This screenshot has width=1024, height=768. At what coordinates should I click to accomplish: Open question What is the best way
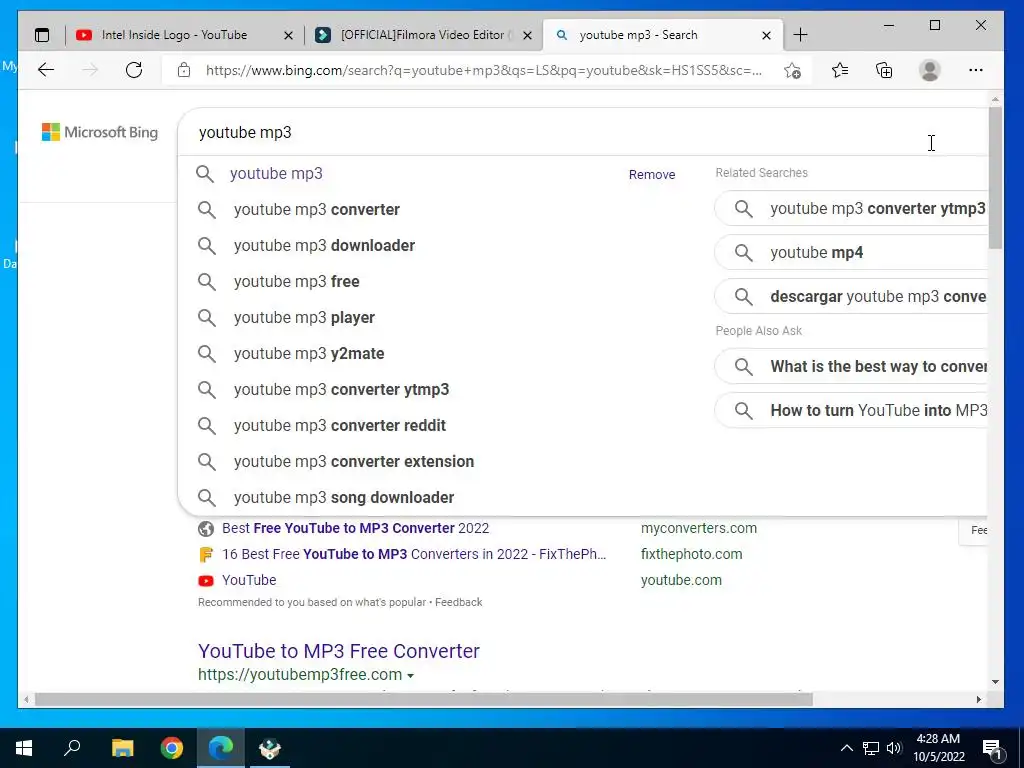(852, 366)
